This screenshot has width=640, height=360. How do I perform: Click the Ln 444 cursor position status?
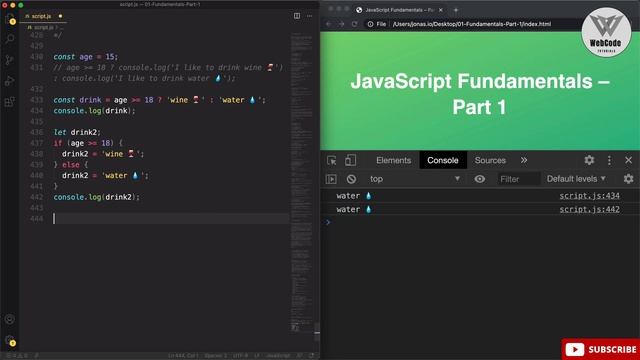[x=182, y=356]
